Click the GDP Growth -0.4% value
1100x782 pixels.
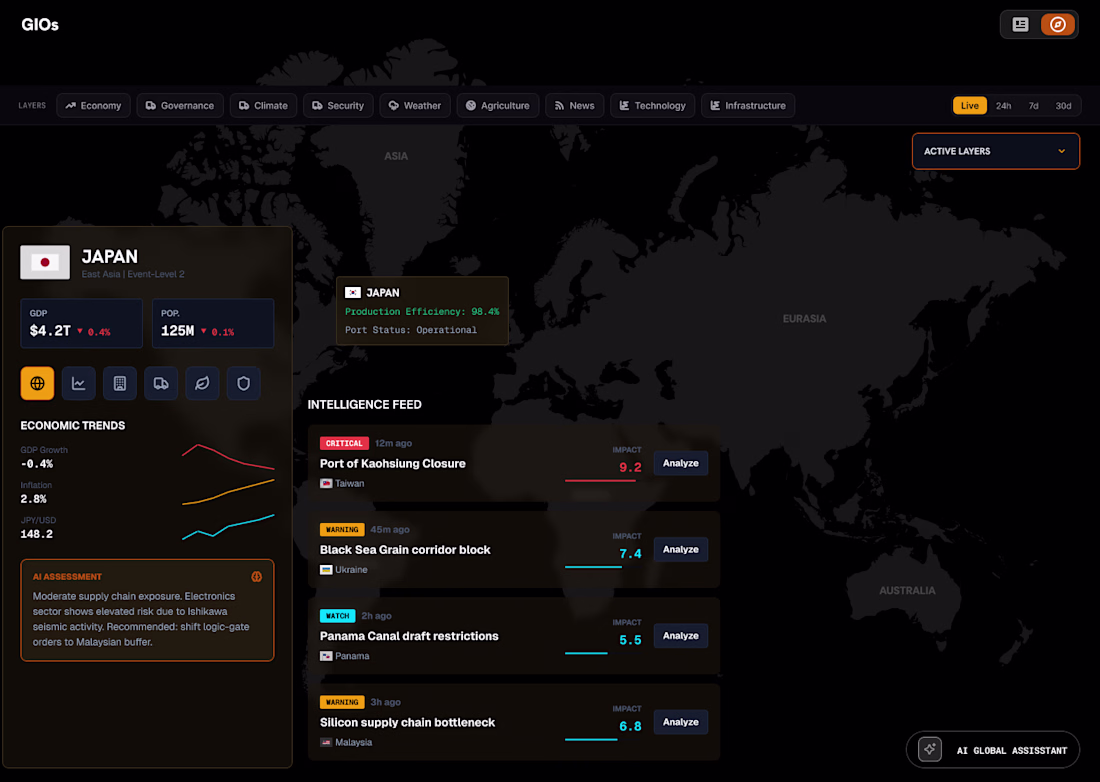click(x=36, y=464)
